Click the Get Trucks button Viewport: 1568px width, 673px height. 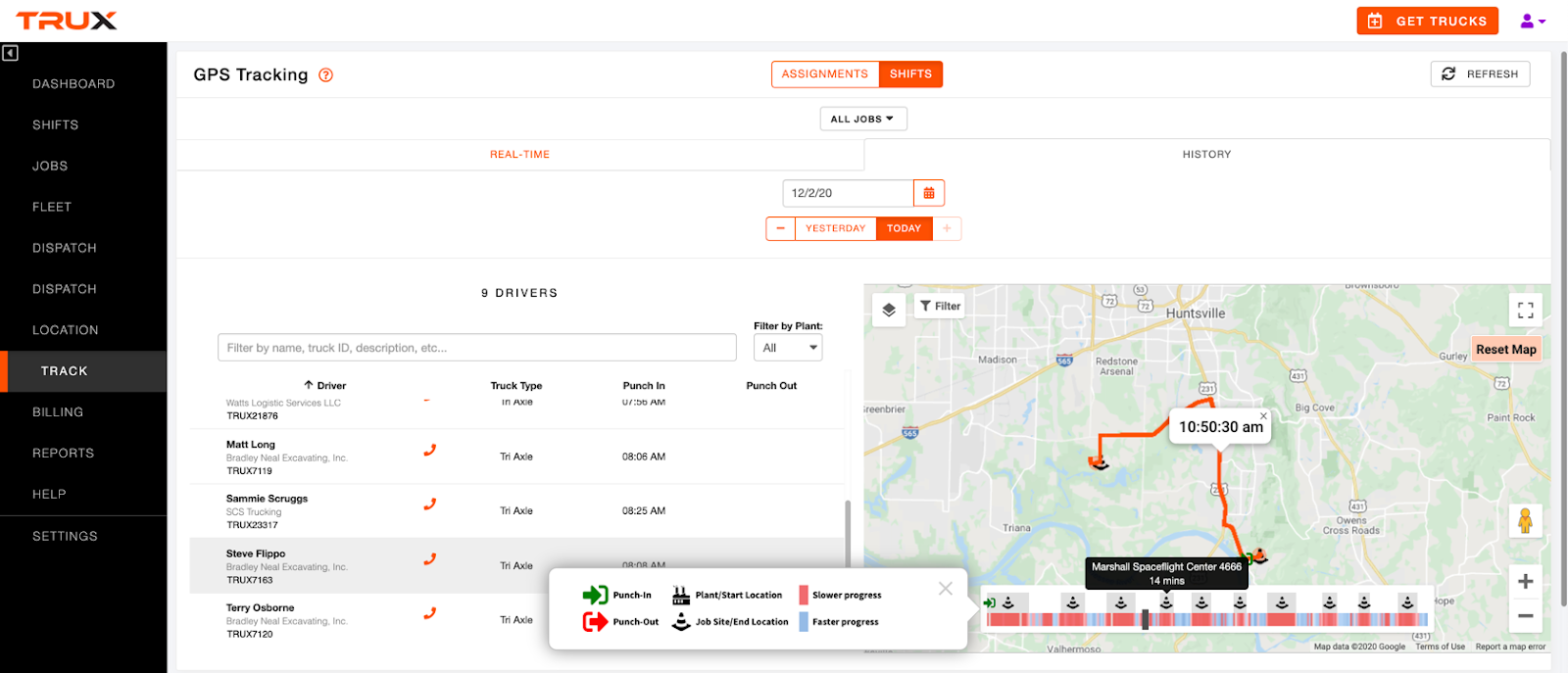click(1427, 21)
